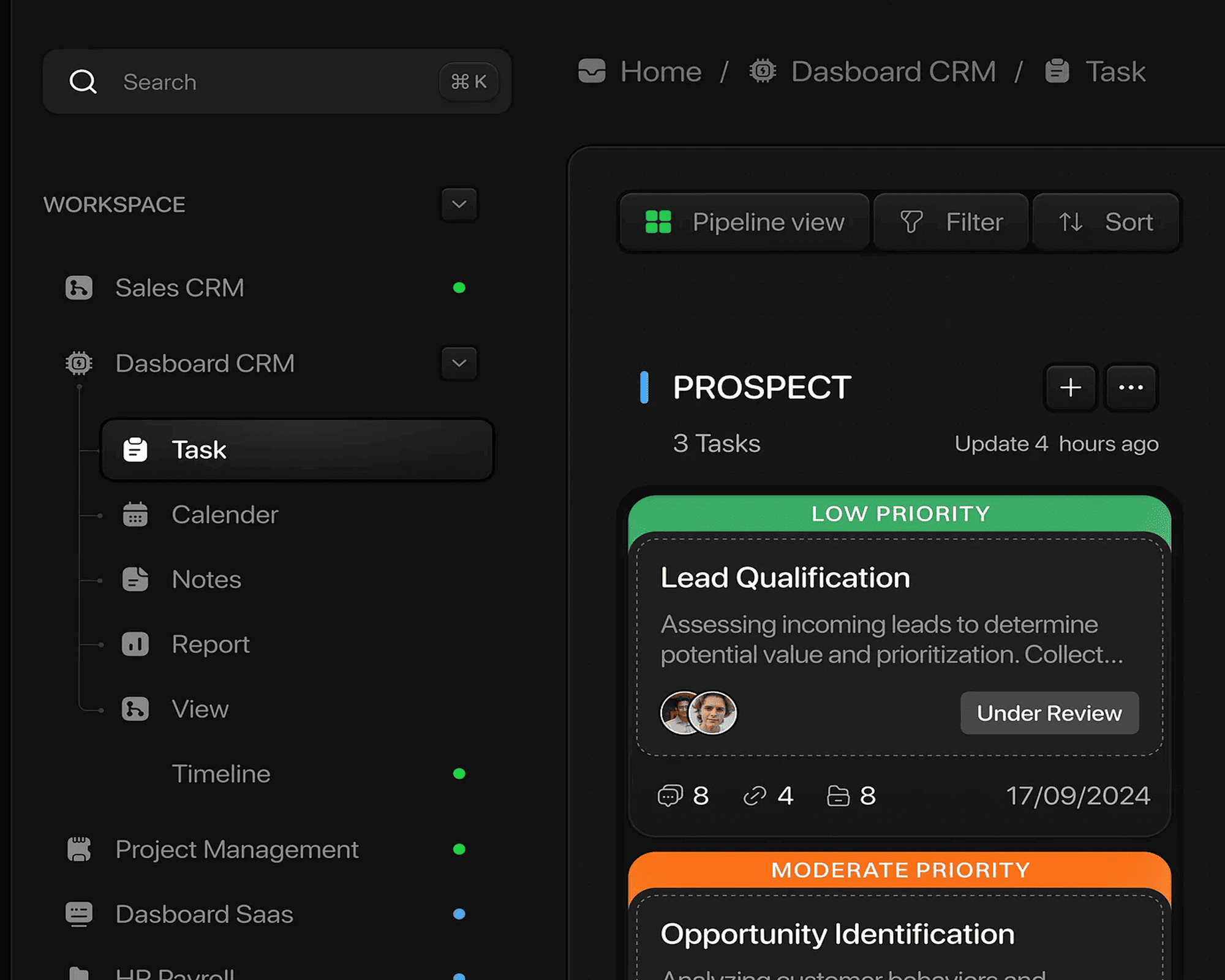Open the Sort options

(1106, 222)
